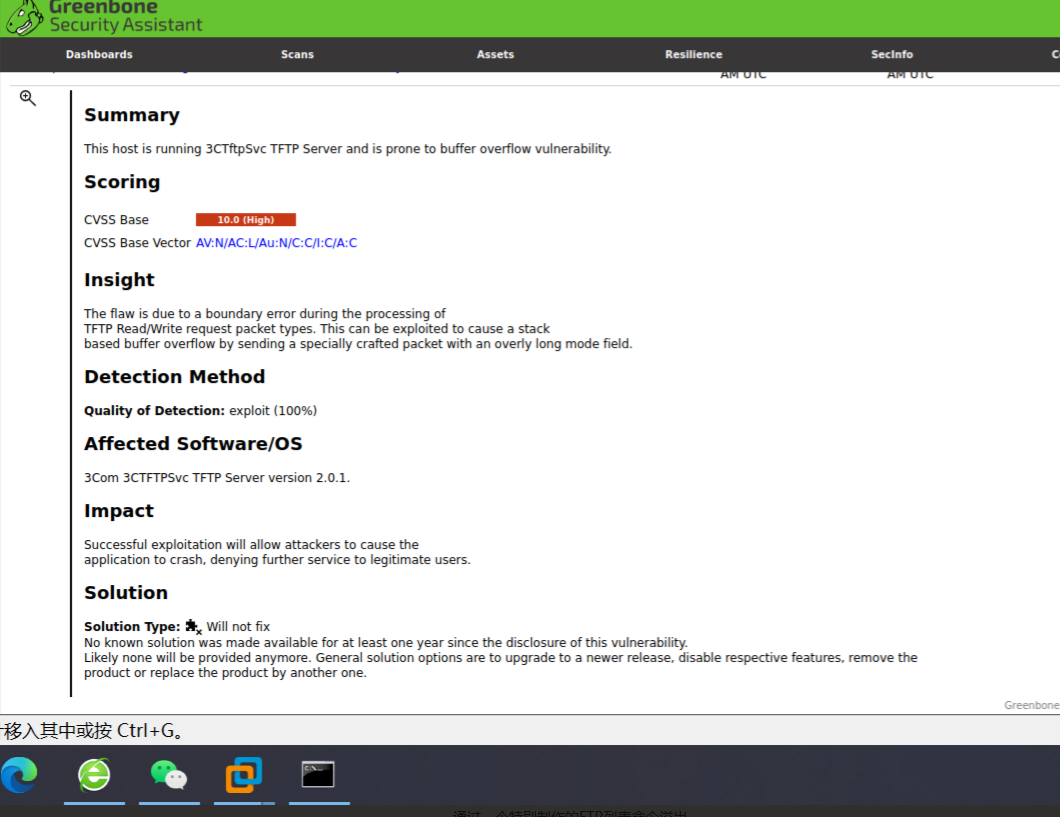The image size is (1060, 817).
Task: Open VMware Workstation from the taskbar
Action: pyautogui.click(x=243, y=774)
